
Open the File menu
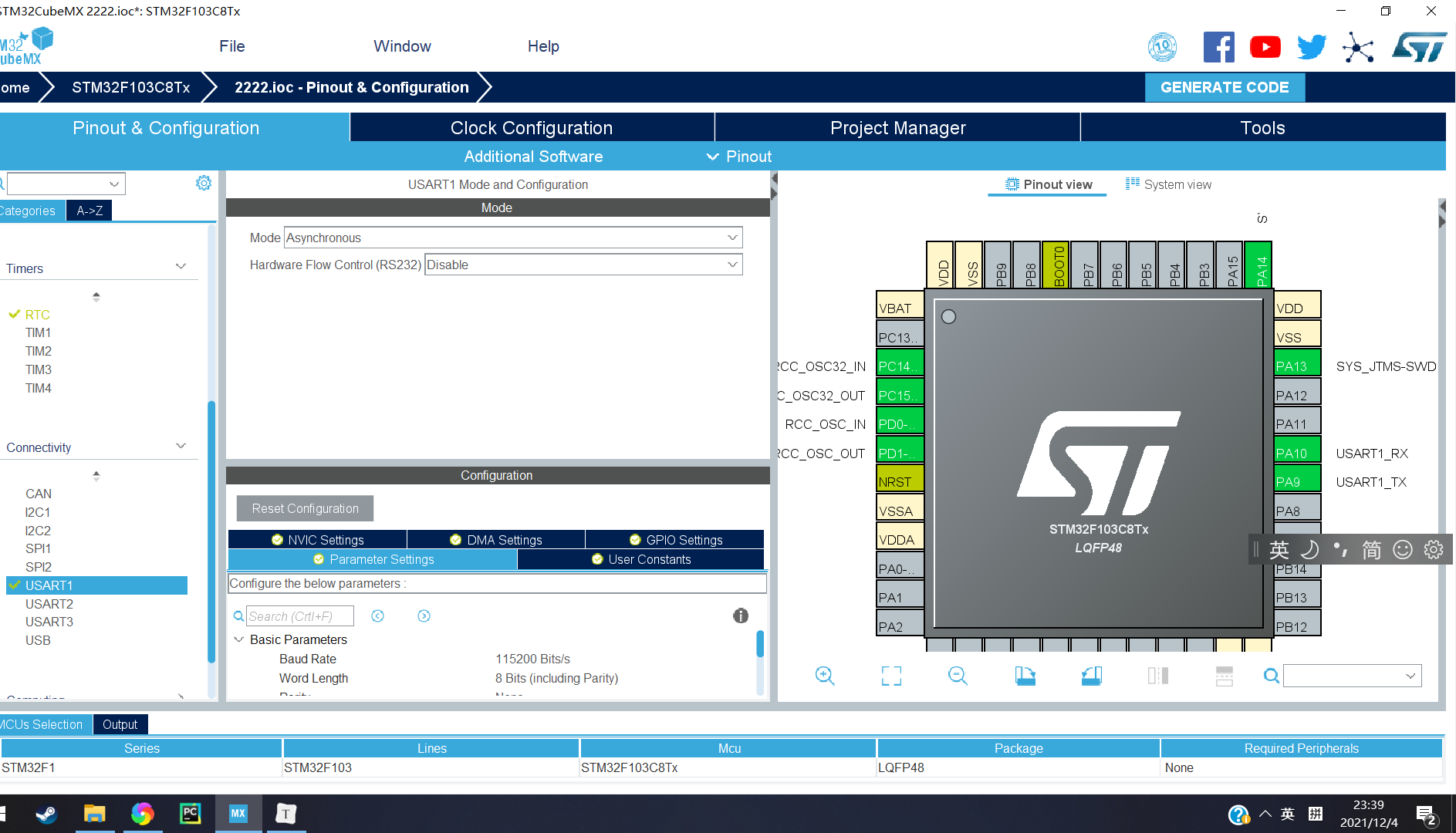pos(231,46)
